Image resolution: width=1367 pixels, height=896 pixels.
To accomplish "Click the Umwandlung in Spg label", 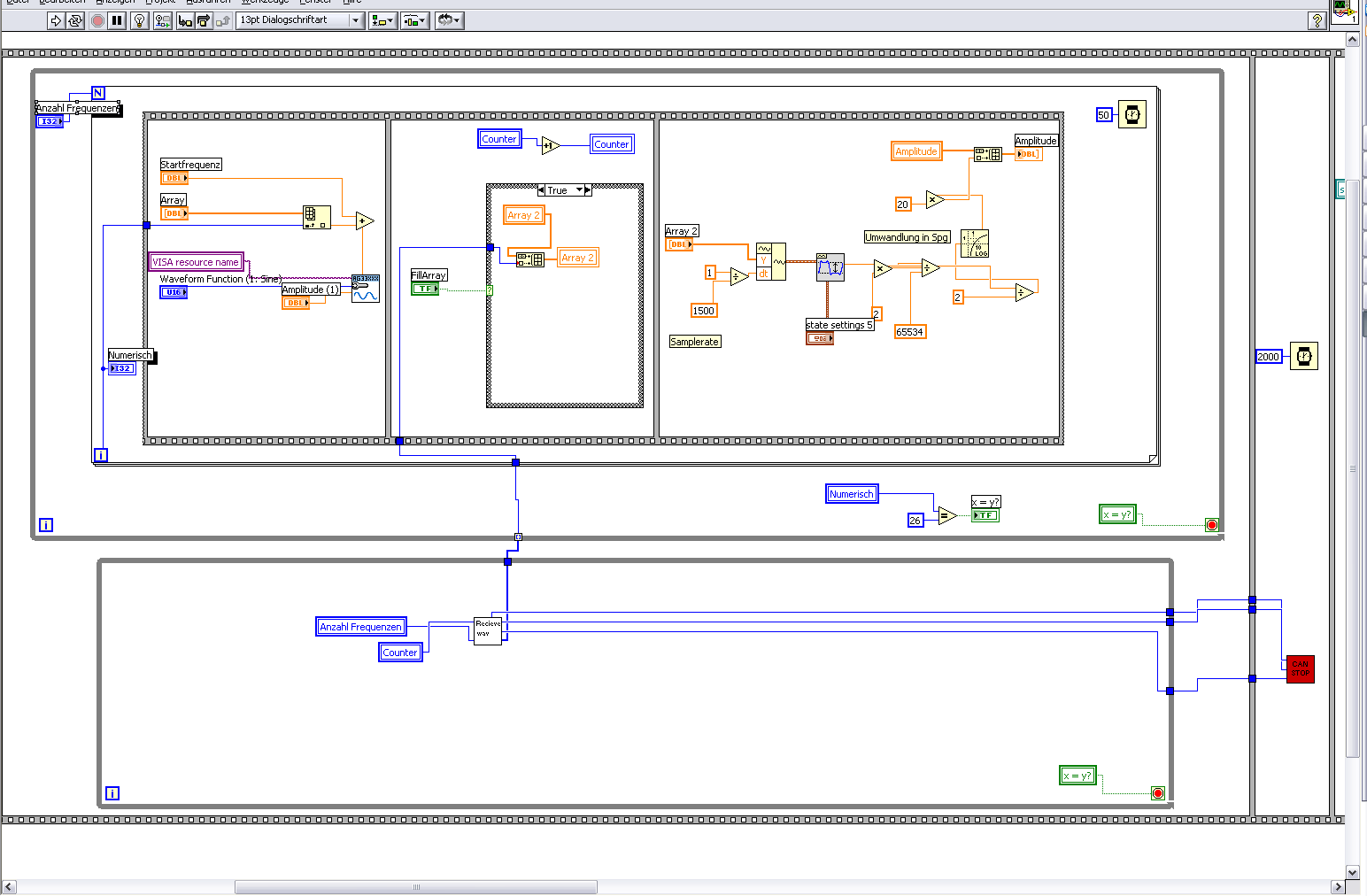I will (907, 237).
